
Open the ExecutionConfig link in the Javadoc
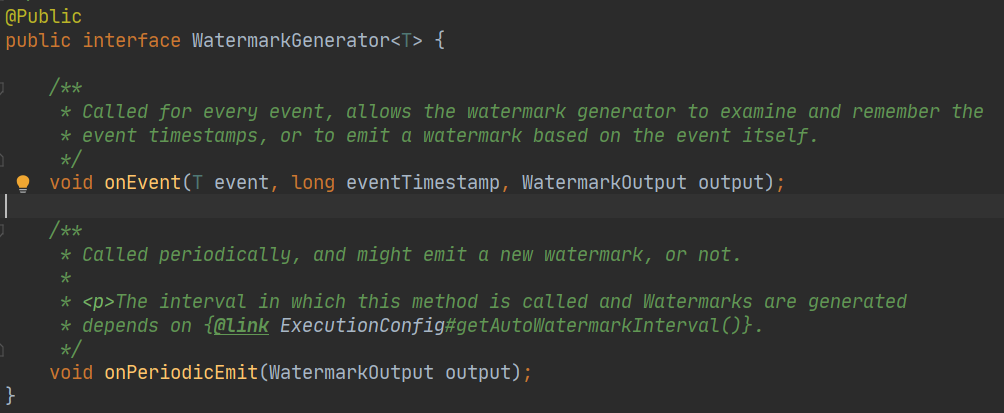click(x=362, y=326)
